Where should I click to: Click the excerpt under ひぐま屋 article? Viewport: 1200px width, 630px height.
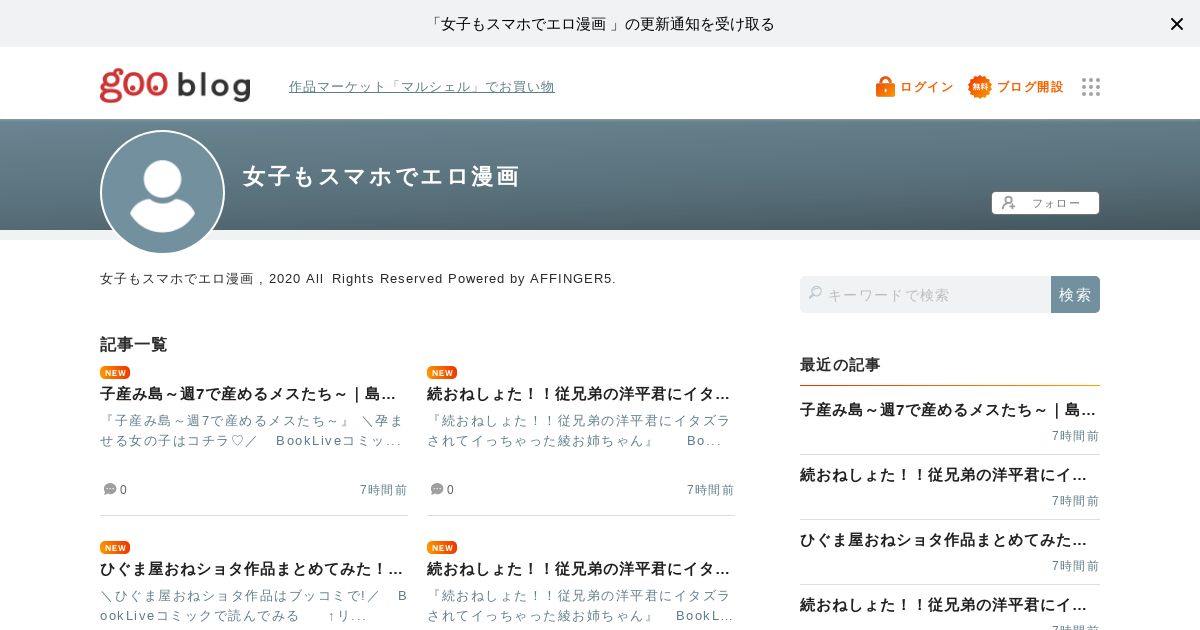pyautogui.click(x=253, y=606)
